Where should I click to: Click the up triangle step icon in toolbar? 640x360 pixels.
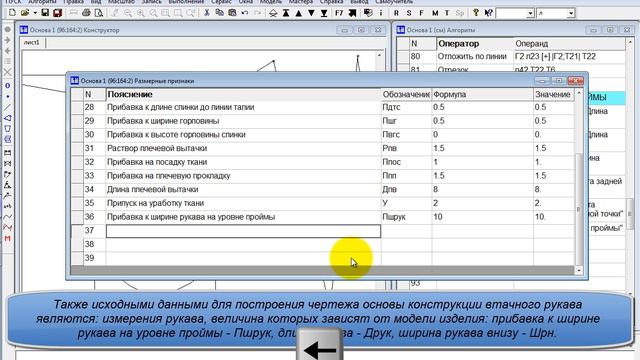tap(299, 13)
